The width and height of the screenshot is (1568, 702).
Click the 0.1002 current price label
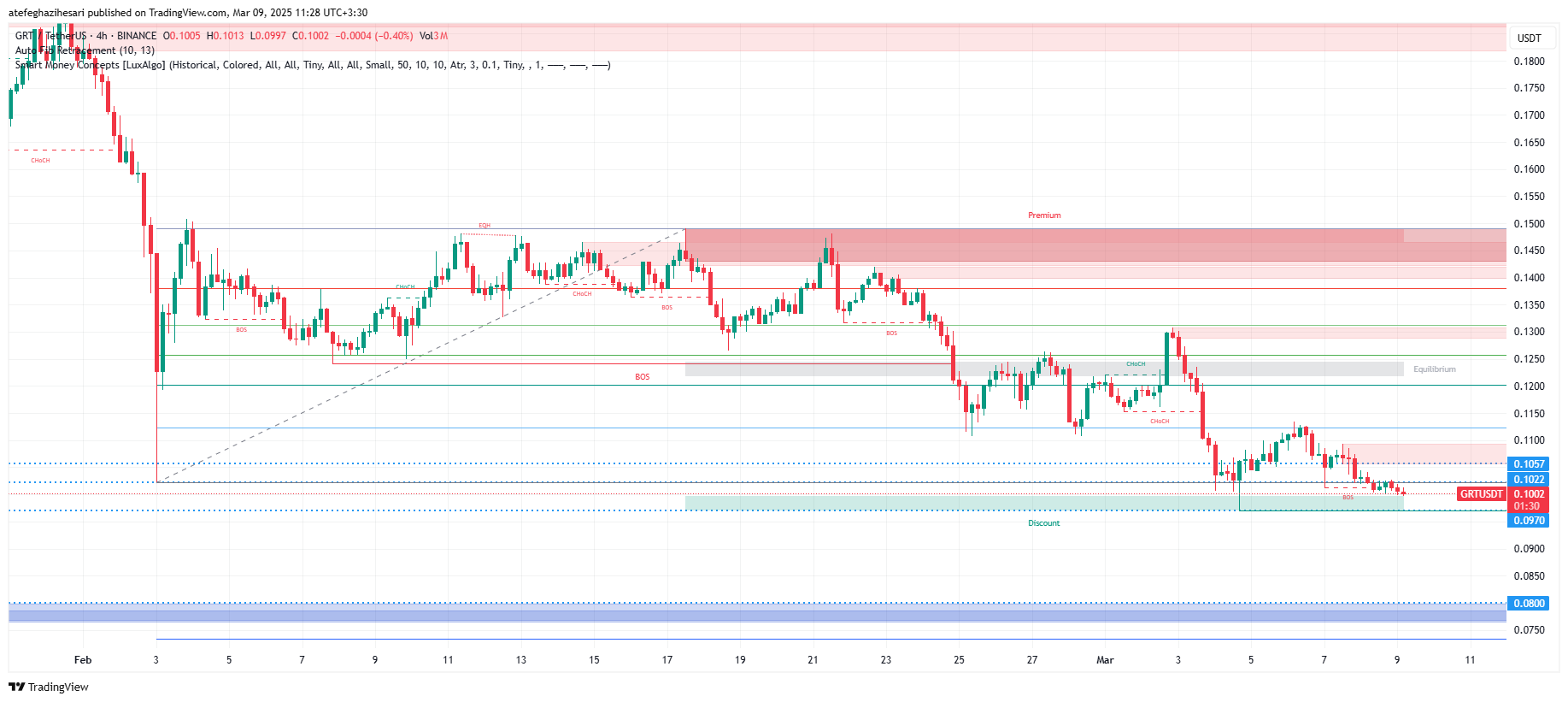(x=1530, y=494)
